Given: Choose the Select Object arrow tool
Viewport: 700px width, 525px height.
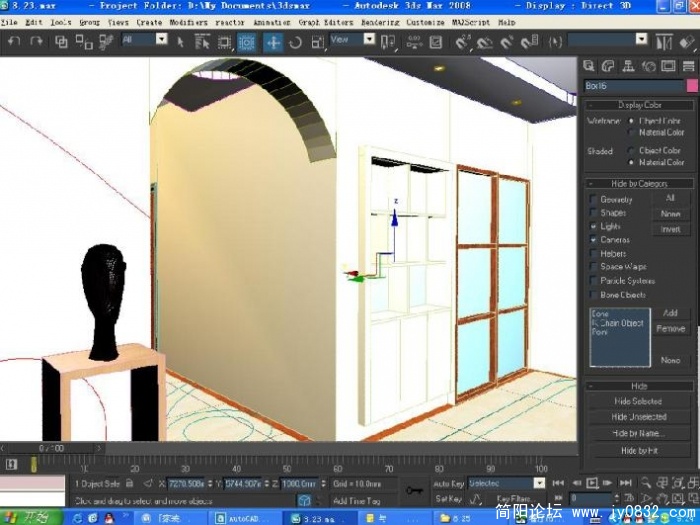Looking at the screenshot, I should click(180, 42).
